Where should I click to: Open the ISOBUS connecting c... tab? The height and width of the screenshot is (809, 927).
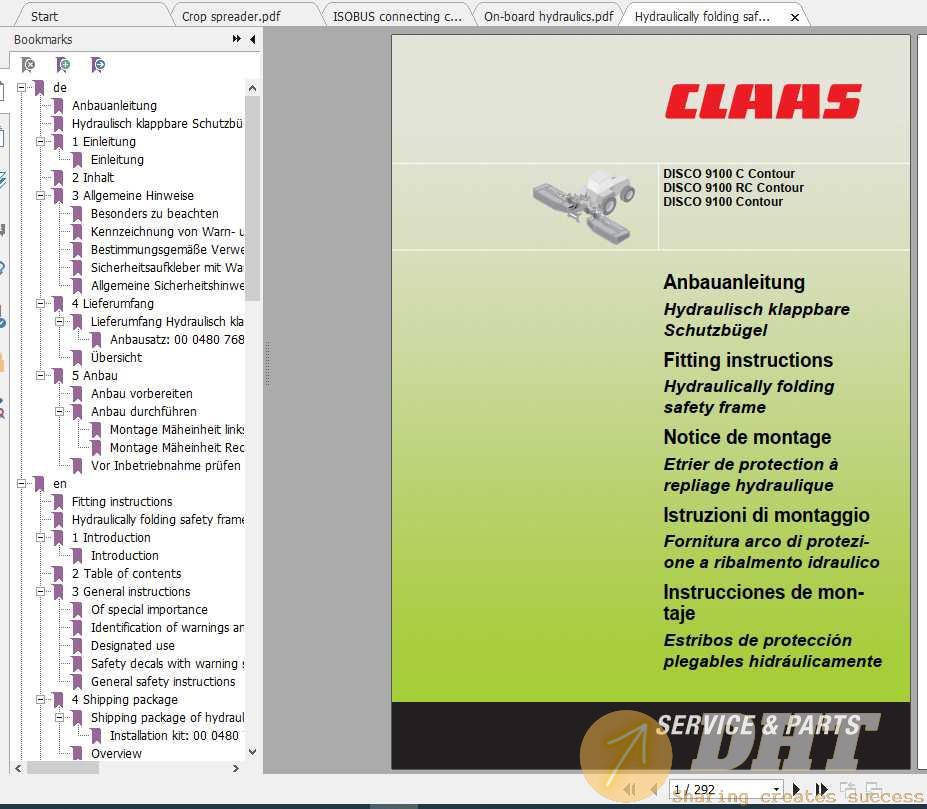[397, 17]
